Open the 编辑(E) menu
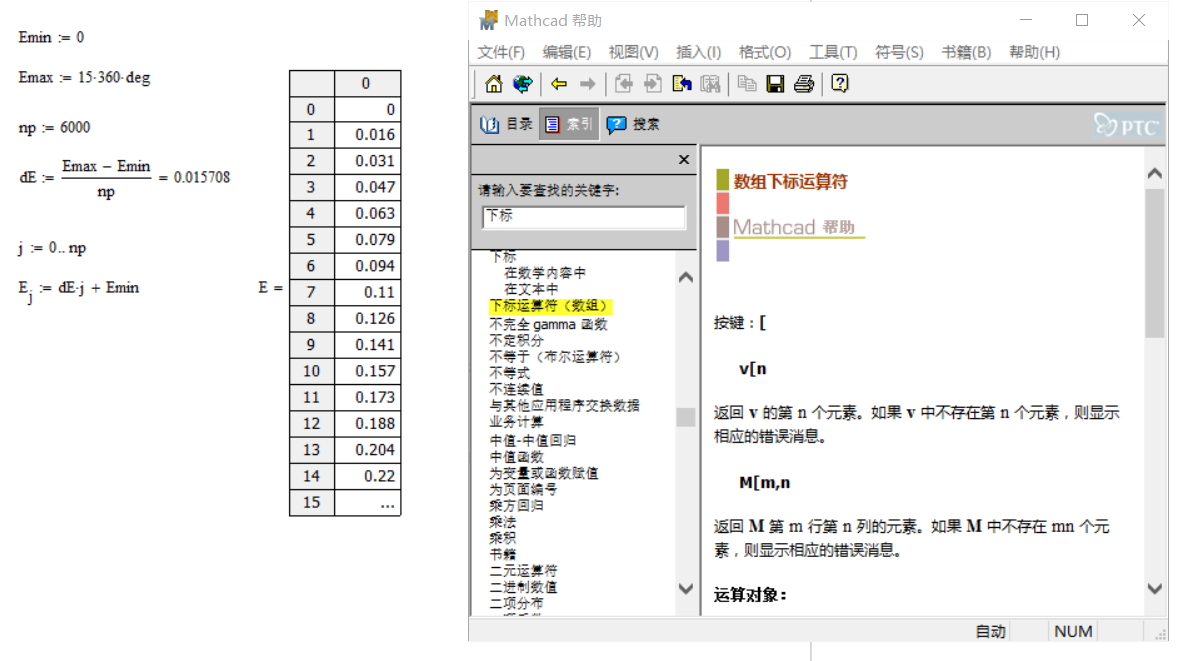 pyautogui.click(x=567, y=52)
